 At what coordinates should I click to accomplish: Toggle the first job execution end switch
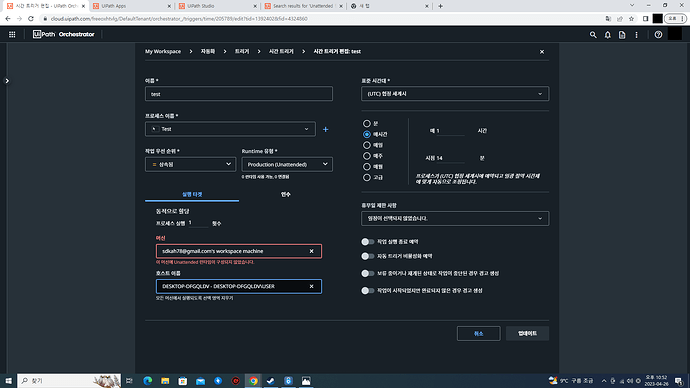(x=367, y=242)
